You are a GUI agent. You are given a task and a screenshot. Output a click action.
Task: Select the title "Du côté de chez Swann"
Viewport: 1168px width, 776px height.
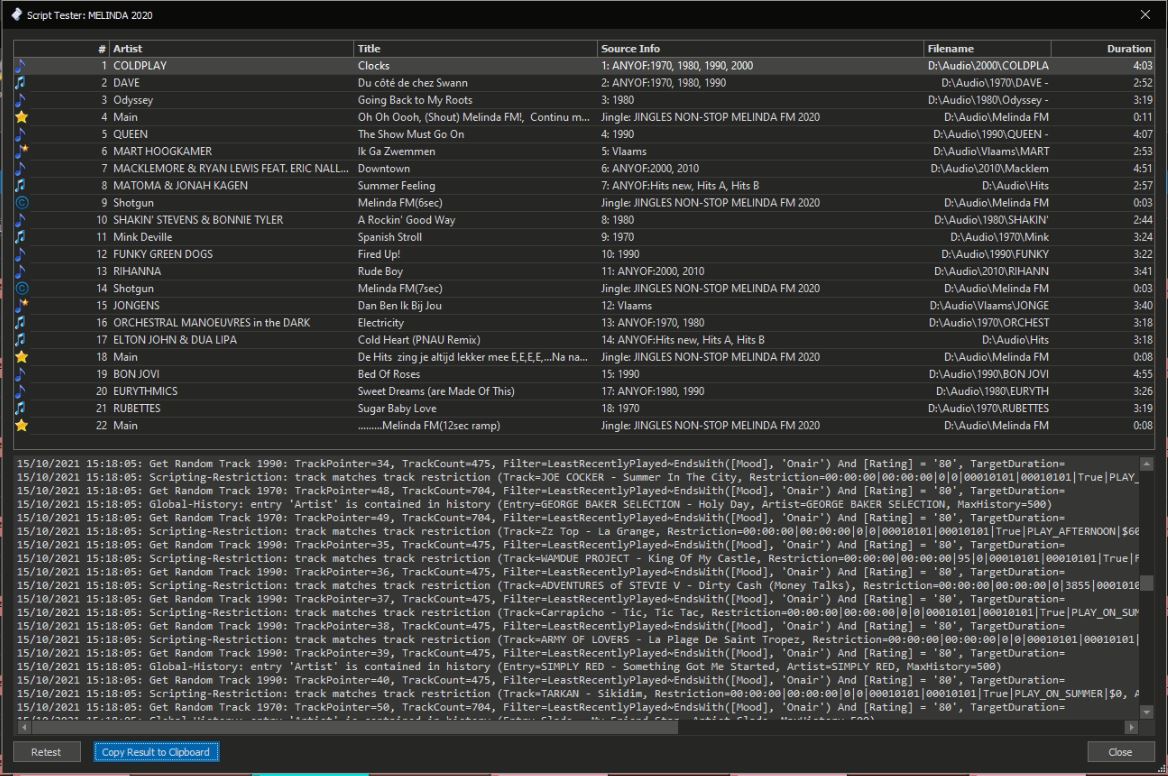pyautogui.click(x=413, y=83)
